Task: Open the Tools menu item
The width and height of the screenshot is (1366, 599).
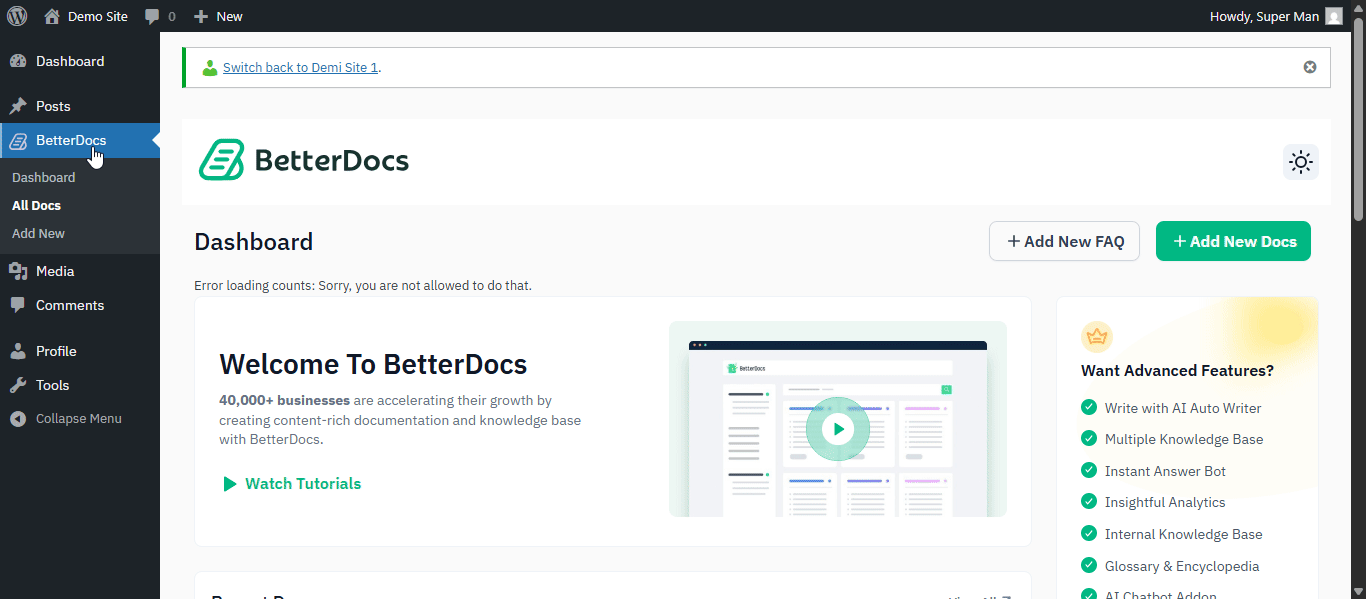Action: (x=80, y=385)
